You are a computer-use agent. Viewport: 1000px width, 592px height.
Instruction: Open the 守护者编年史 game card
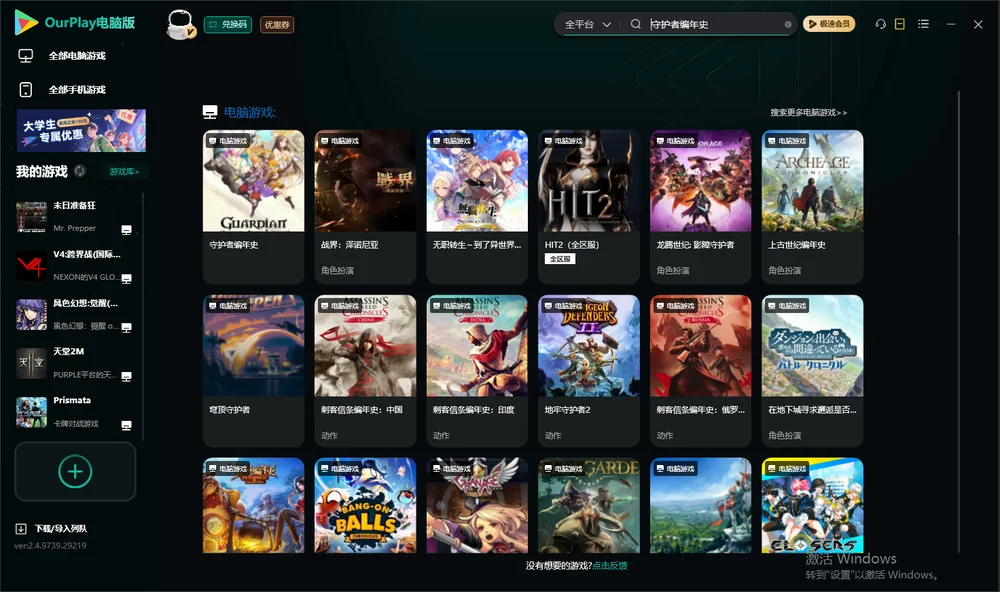click(x=253, y=207)
